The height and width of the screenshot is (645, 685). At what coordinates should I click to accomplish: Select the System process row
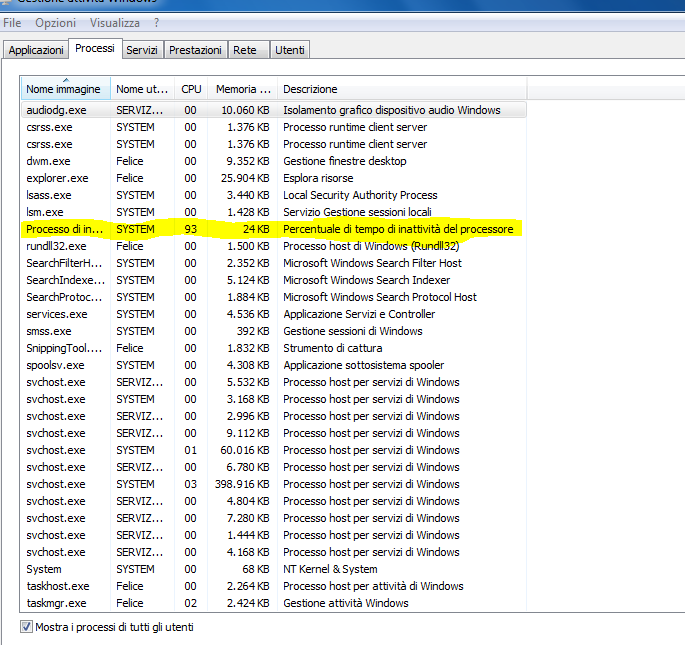(273, 569)
